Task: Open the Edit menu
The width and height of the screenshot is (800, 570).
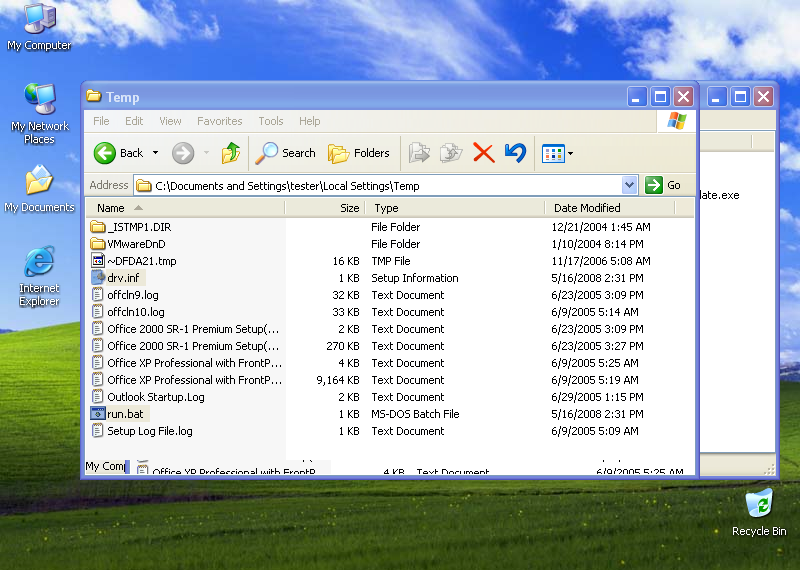Action: tap(134, 121)
